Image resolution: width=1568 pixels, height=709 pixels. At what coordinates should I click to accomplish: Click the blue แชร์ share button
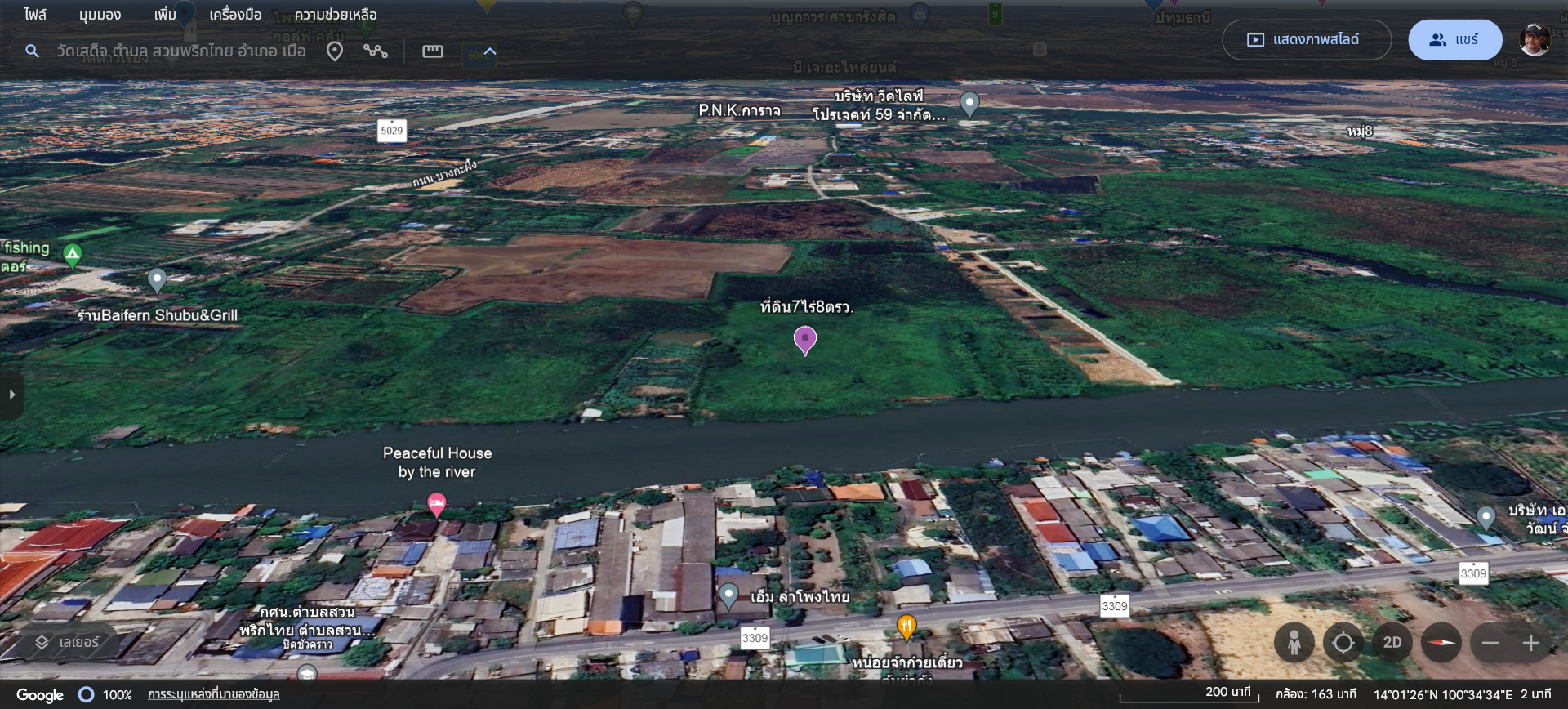coord(1454,39)
